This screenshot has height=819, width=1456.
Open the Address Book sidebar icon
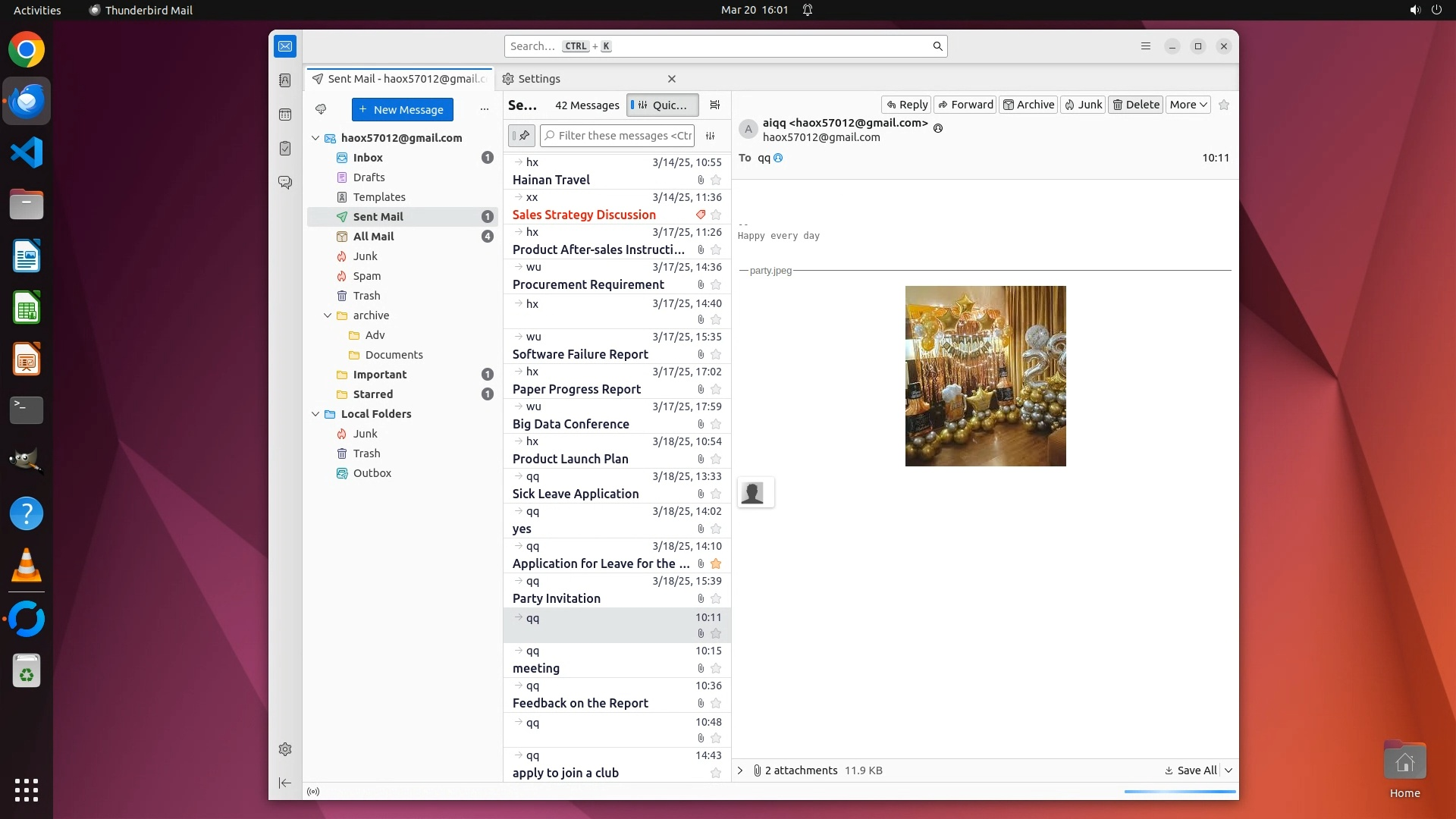(285, 80)
